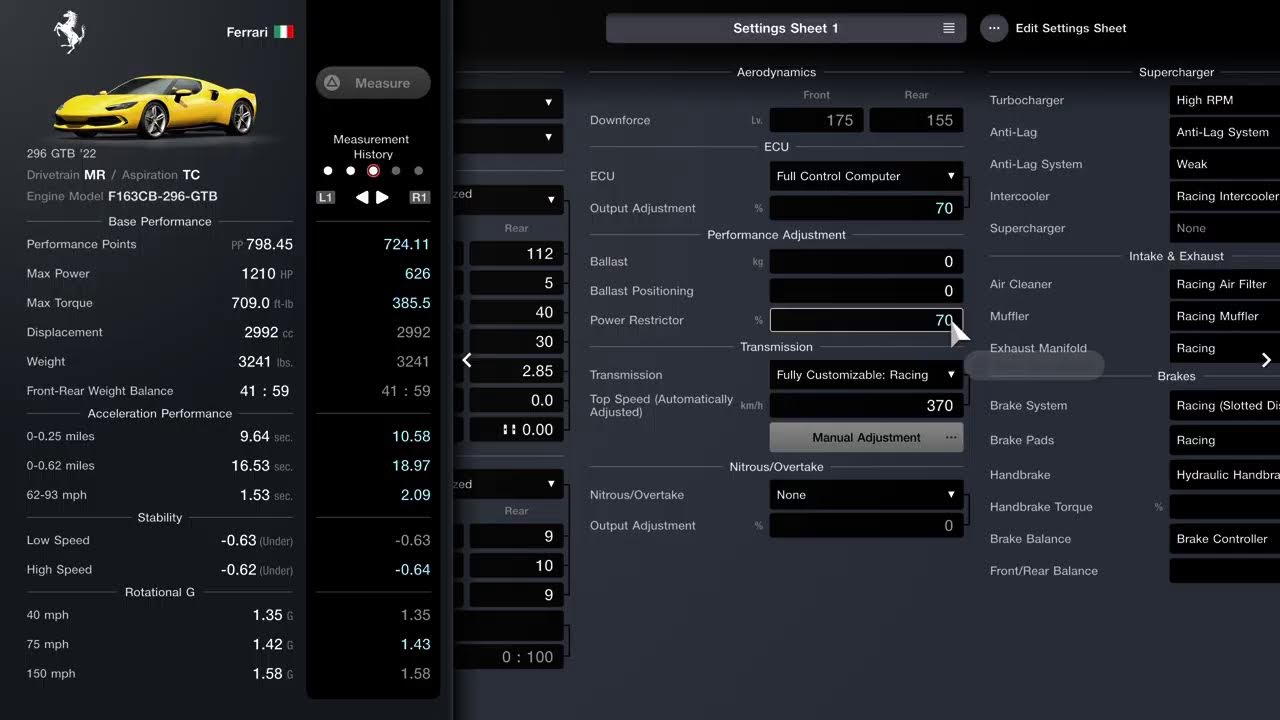Select the second measurement history dot
The width and height of the screenshot is (1280, 720).
(350, 171)
